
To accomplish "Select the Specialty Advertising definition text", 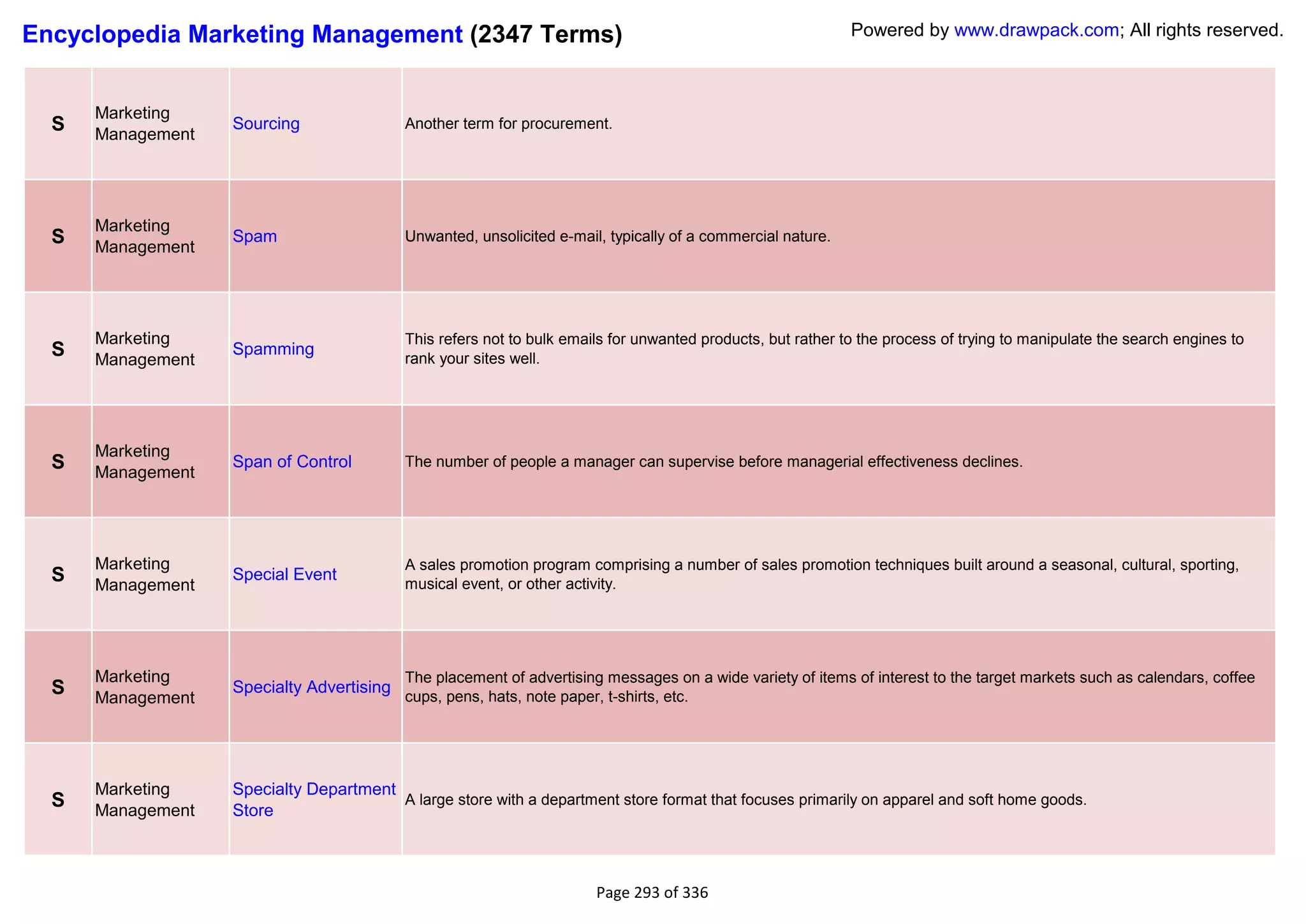I will [x=830, y=687].
